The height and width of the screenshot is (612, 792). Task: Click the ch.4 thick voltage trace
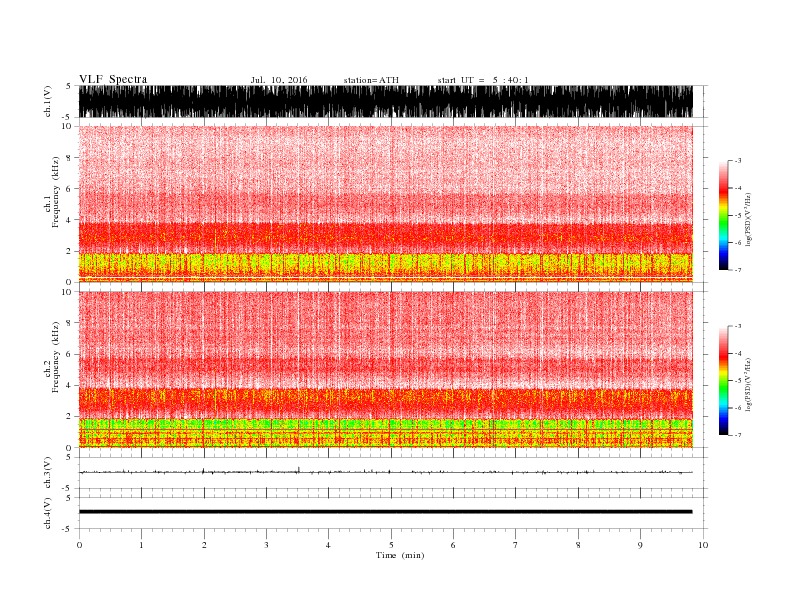coord(385,512)
